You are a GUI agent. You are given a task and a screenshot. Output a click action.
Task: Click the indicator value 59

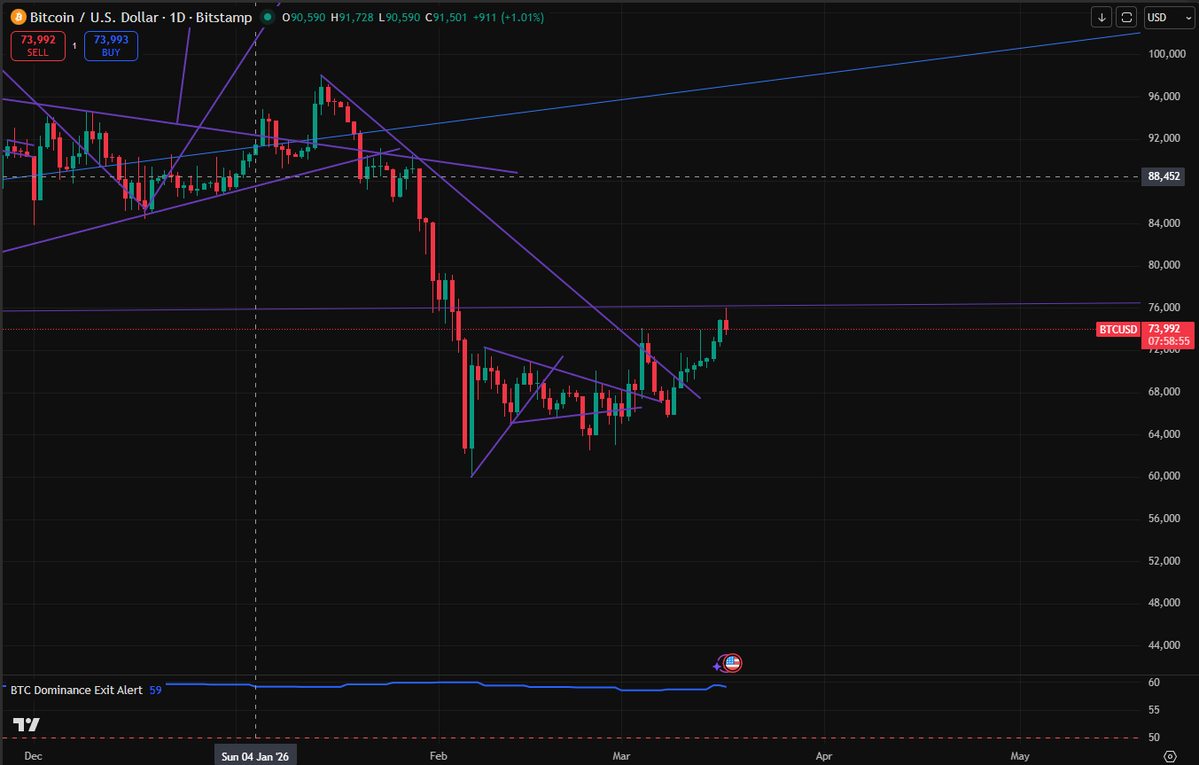pyautogui.click(x=155, y=690)
